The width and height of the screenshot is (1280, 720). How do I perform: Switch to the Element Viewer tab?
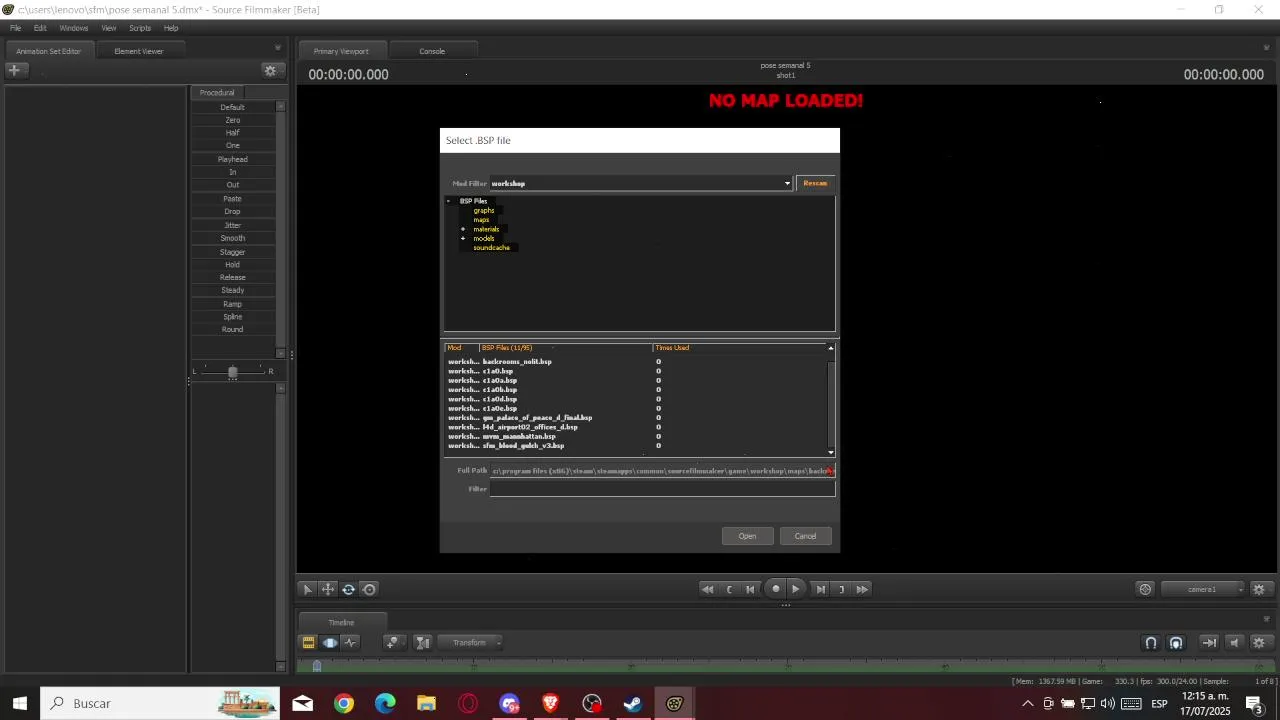(139, 51)
